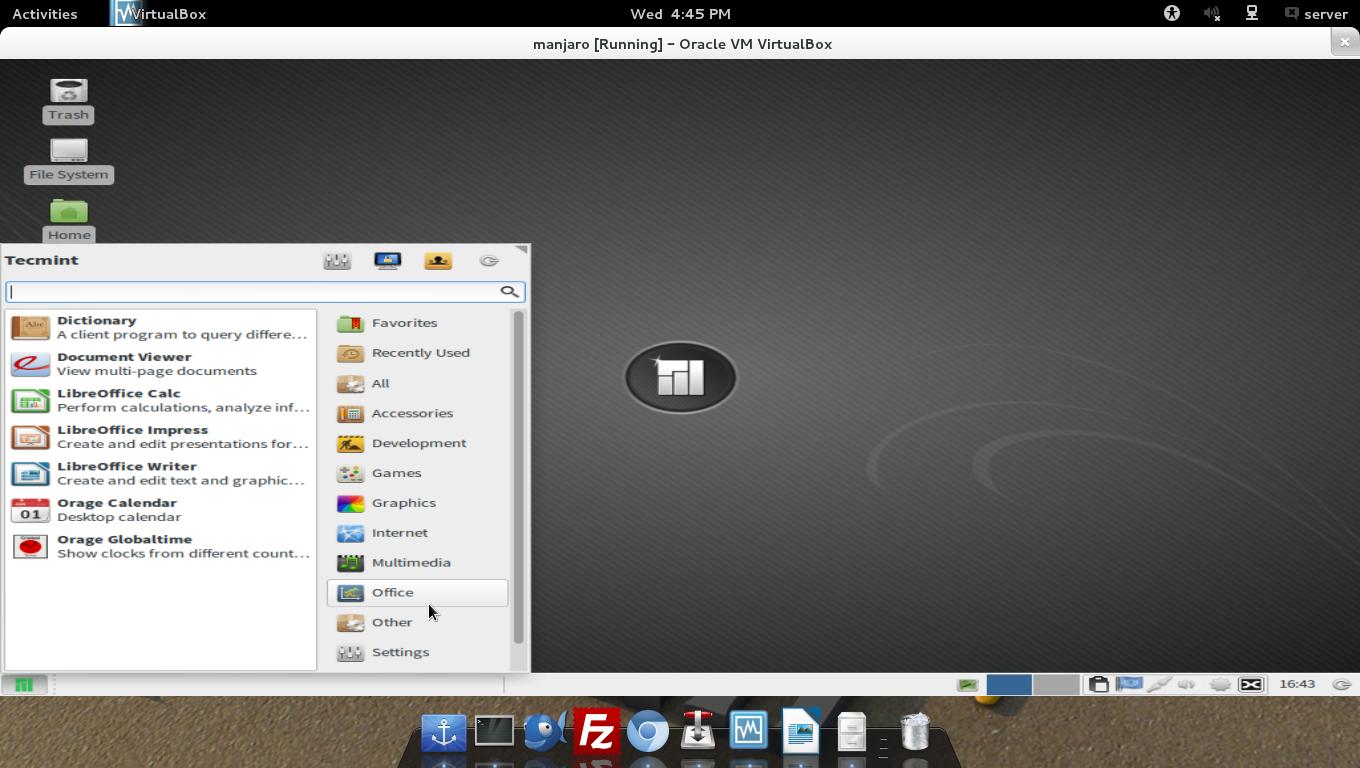Click the switch user icon in menu header
1360x768 pixels.
tap(438, 261)
